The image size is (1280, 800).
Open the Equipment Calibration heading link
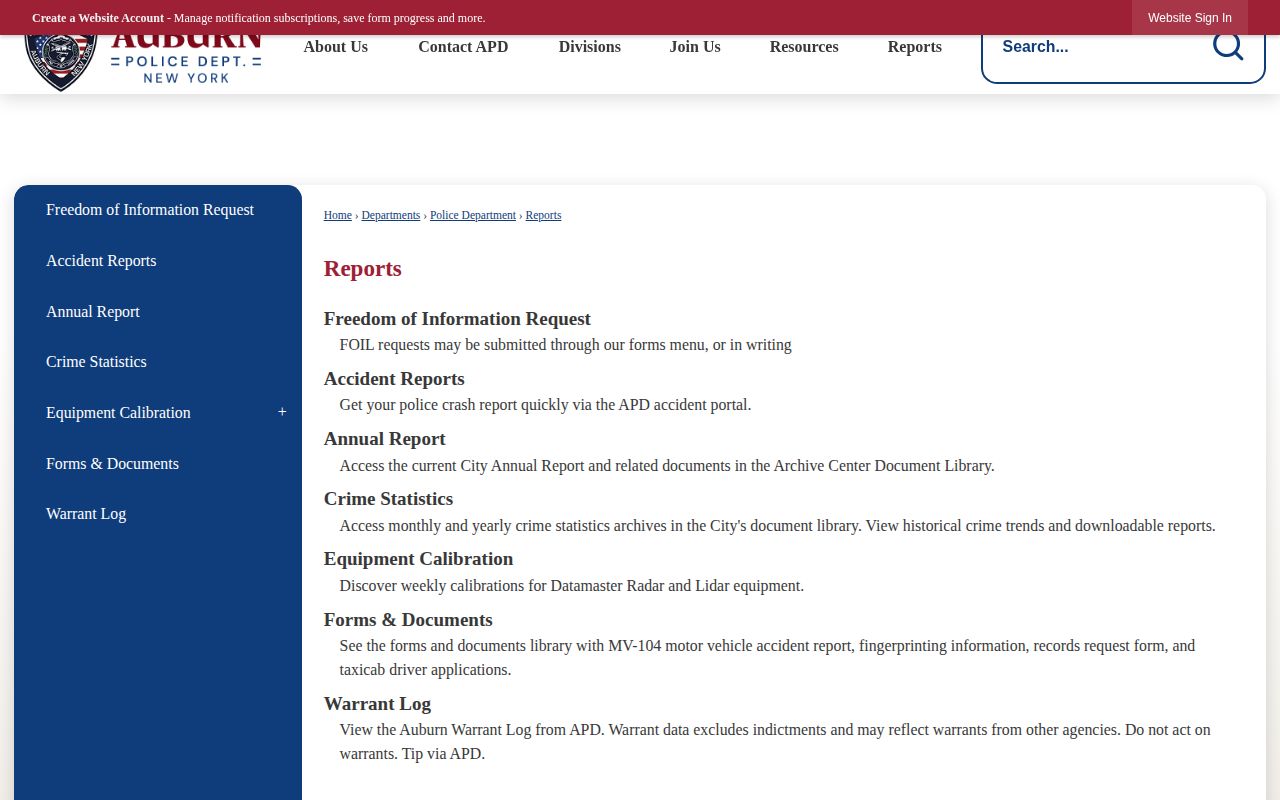(418, 559)
